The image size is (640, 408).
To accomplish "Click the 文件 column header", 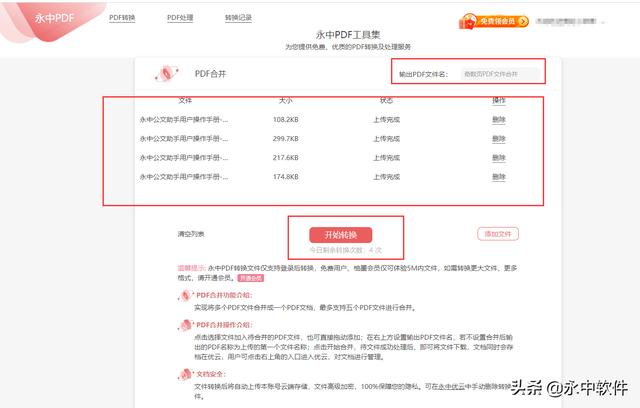I will (185, 100).
